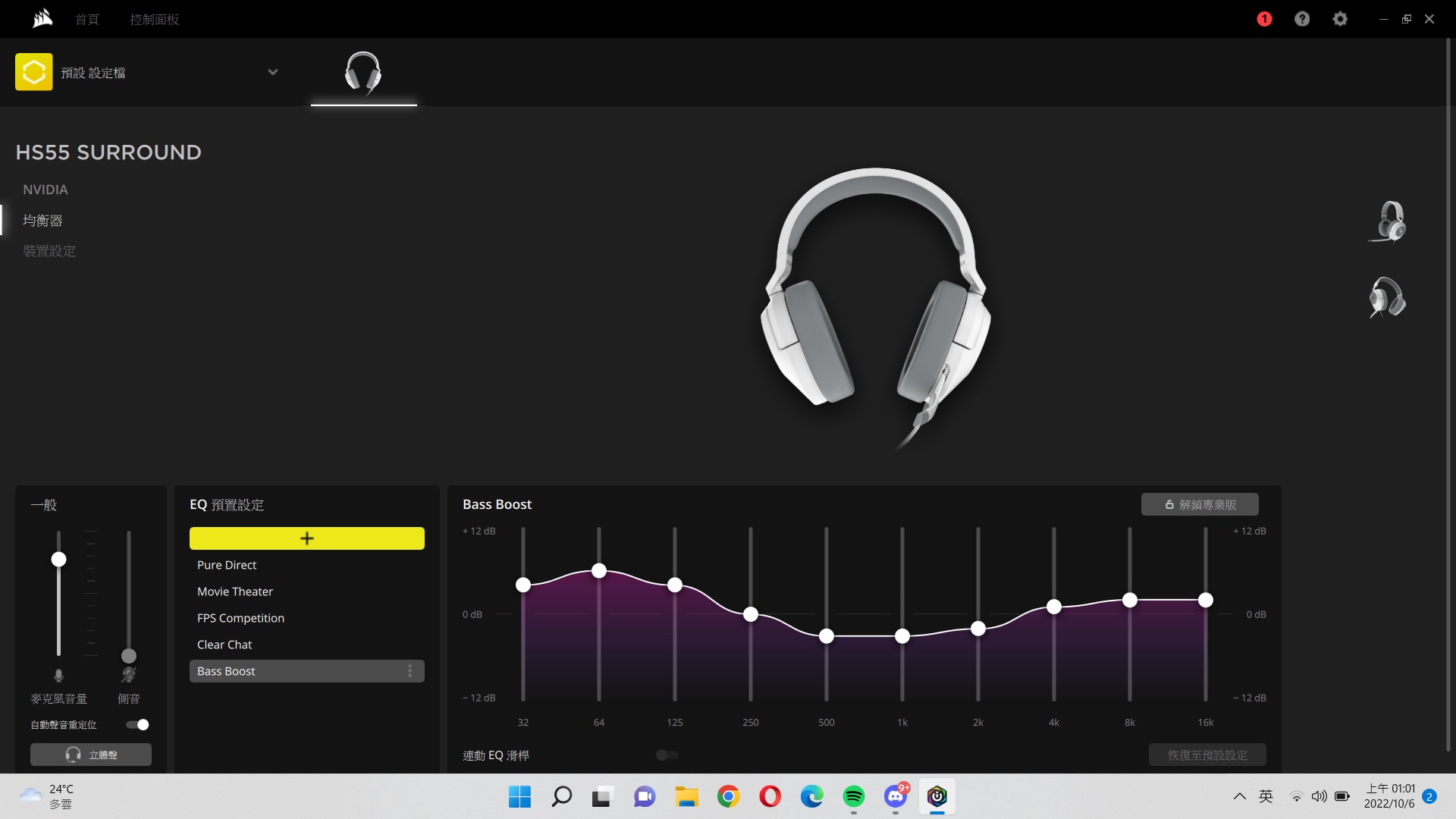The height and width of the screenshot is (819, 1456).
Task: Click the 1k EQ slider handle
Action: (x=902, y=636)
